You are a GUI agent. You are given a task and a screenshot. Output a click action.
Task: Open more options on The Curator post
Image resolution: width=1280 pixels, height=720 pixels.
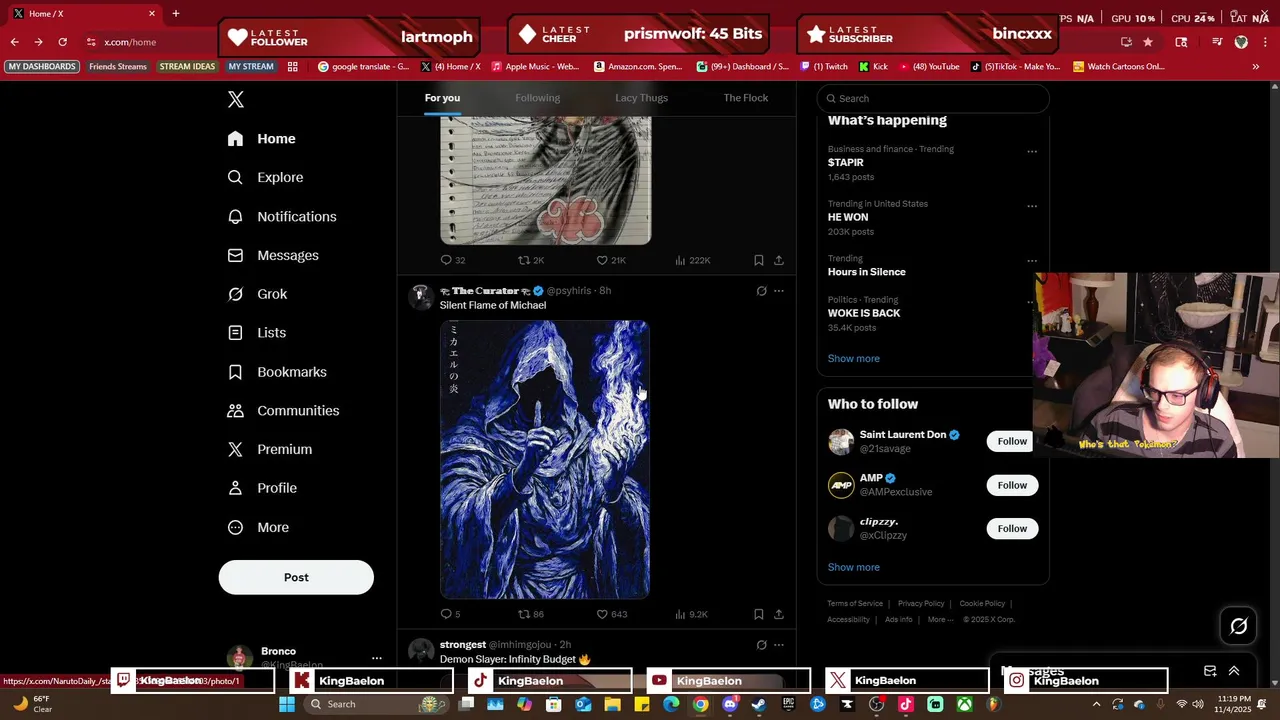pyautogui.click(x=779, y=291)
